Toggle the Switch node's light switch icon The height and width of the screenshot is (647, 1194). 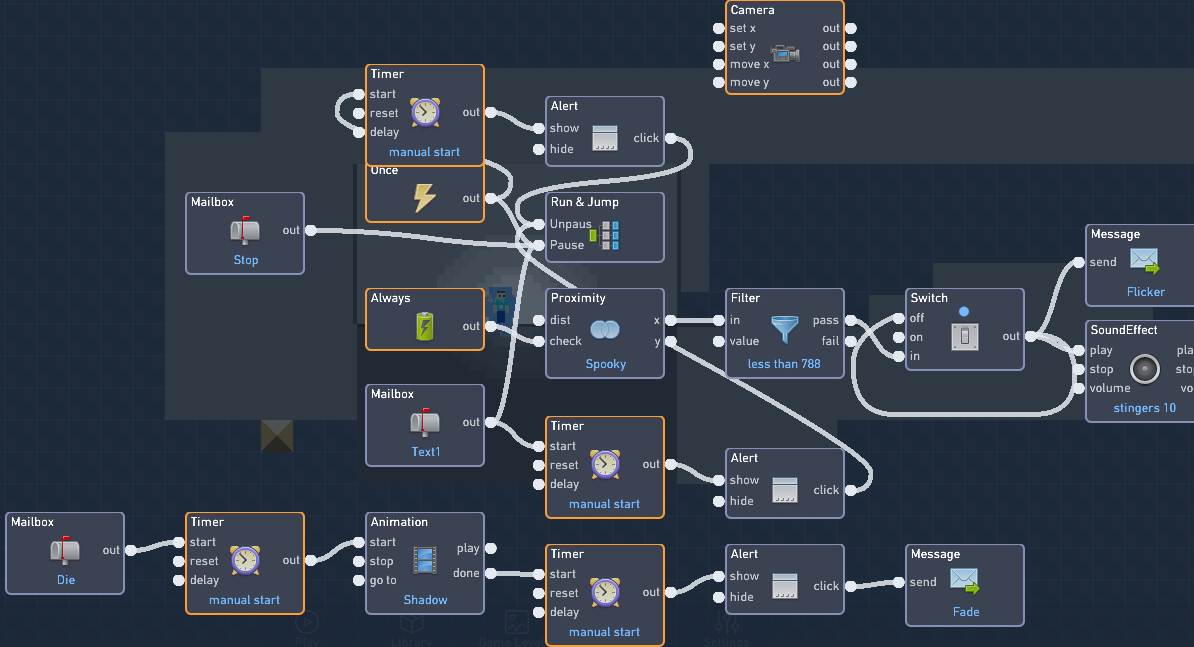coord(965,337)
